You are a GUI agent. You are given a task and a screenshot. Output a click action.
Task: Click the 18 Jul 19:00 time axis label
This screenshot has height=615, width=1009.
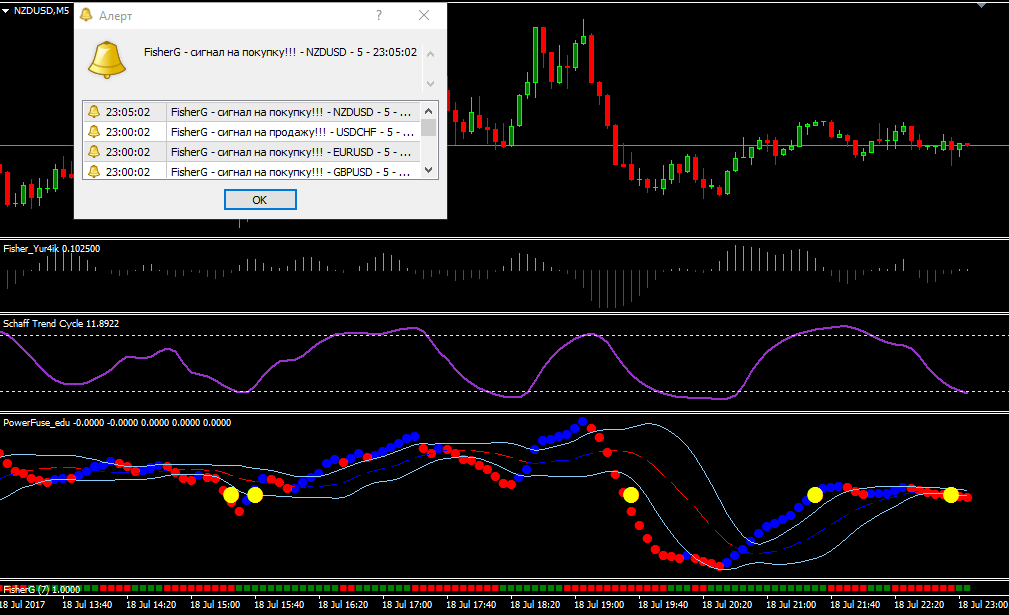tap(599, 605)
